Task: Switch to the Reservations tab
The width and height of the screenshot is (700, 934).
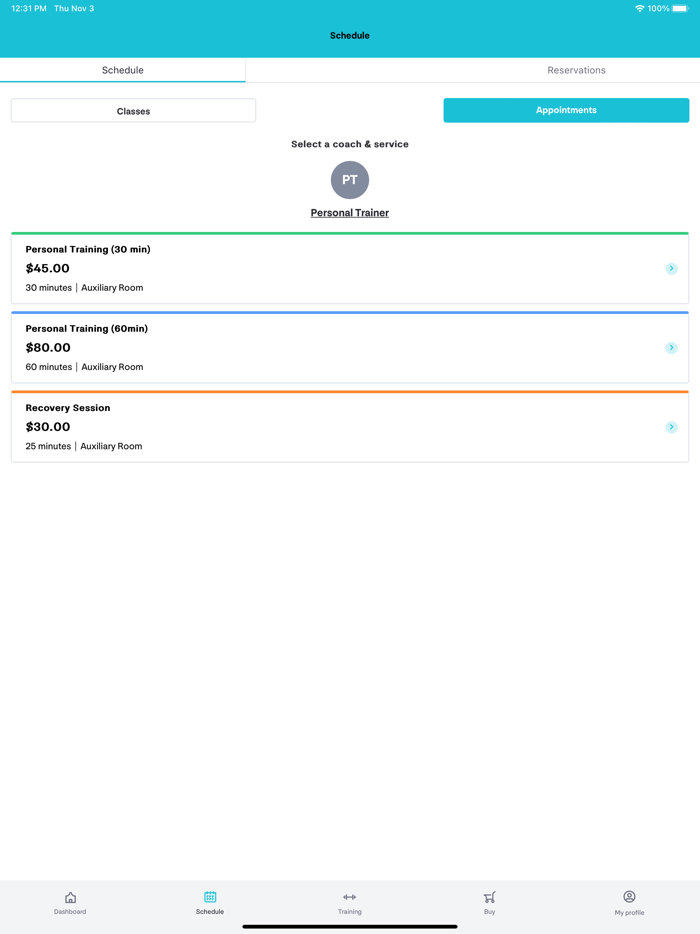Action: click(576, 70)
